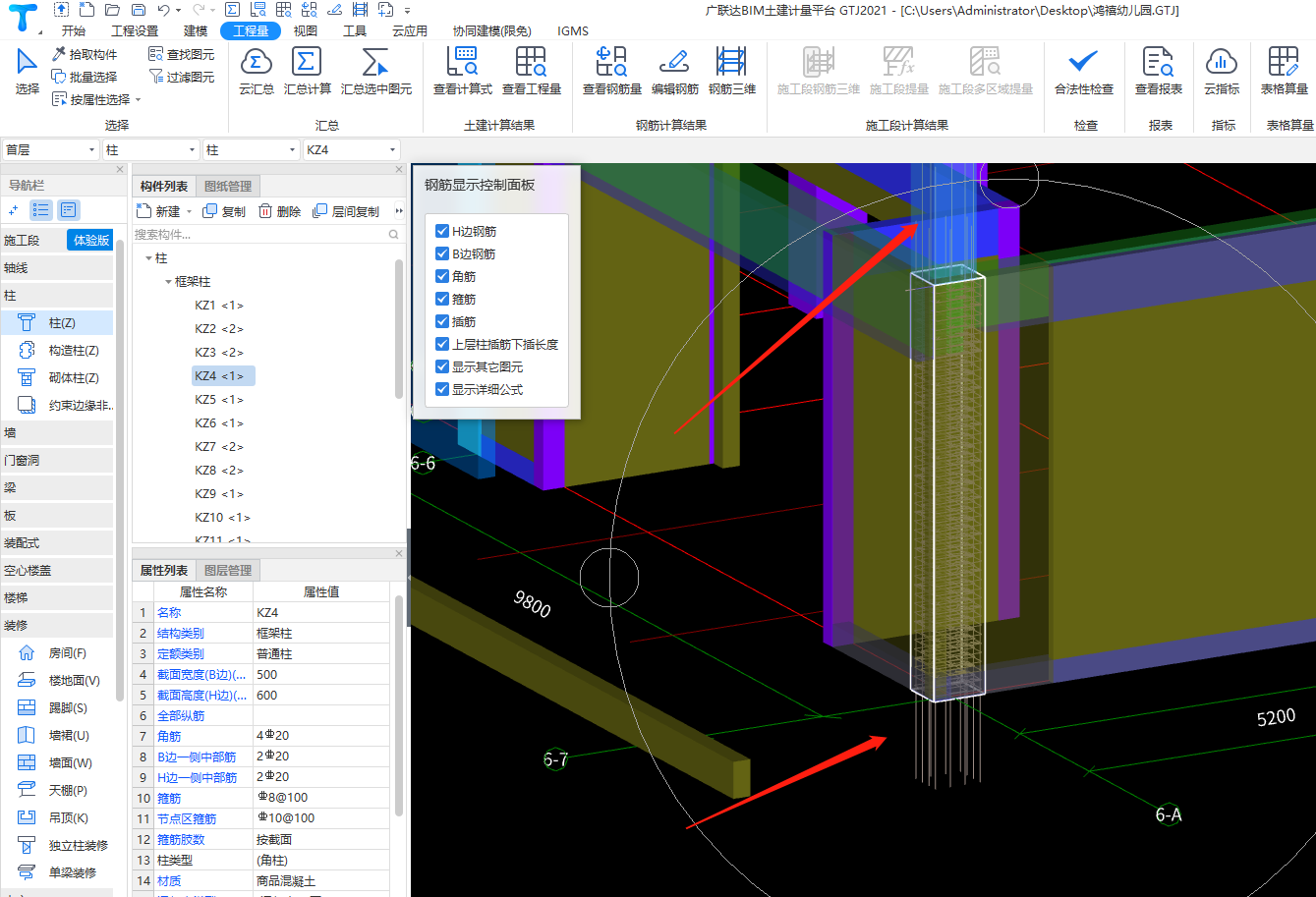Click 汇总选中图元 in ribbon
Screen dimensions: 1316x897
pyautogui.click(x=376, y=71)
